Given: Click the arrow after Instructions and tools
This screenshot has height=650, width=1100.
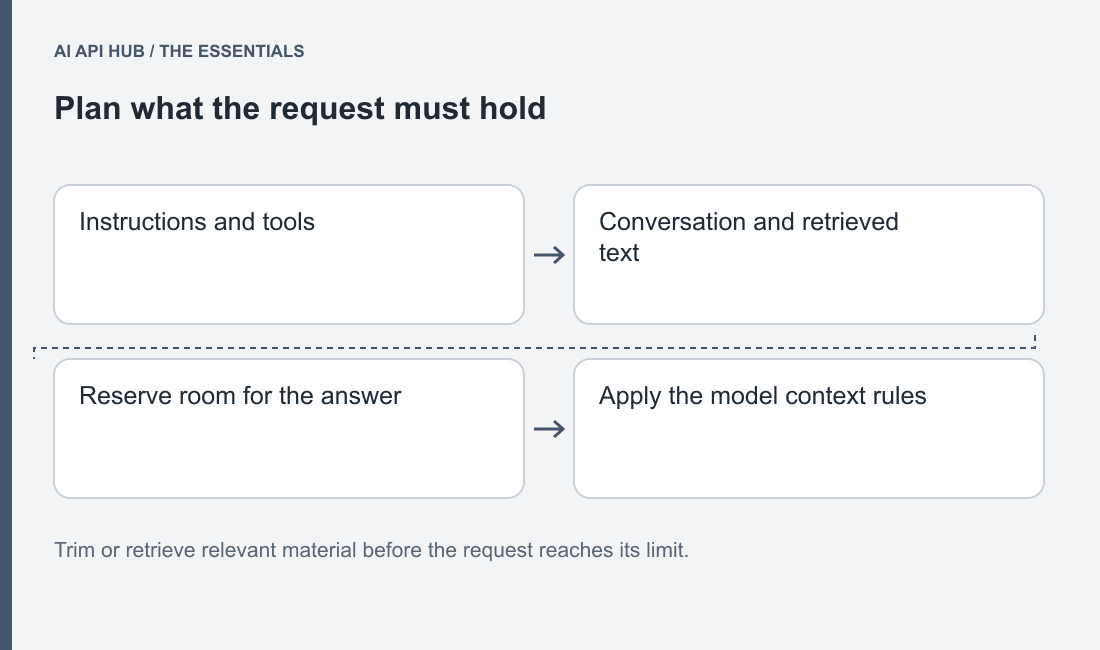Looking at the screenshot, I should 549,255.
